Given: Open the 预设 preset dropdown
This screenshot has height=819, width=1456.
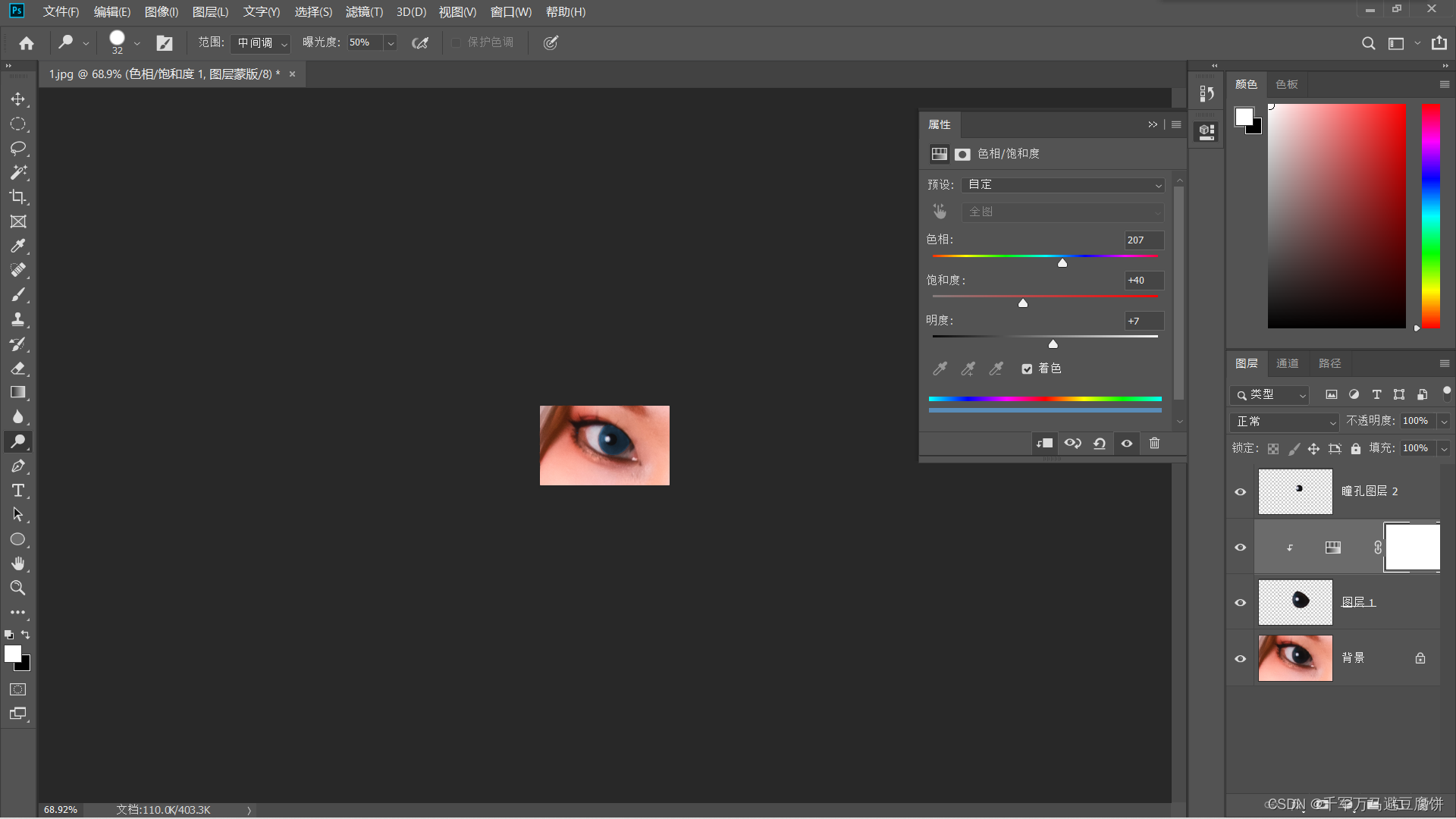Looking at the screenshot, I should coord(1062,185).
